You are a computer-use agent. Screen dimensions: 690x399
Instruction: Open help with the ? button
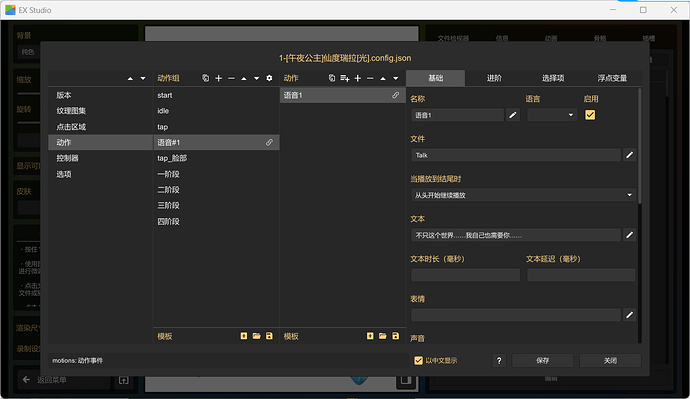(x=499, y=360)
